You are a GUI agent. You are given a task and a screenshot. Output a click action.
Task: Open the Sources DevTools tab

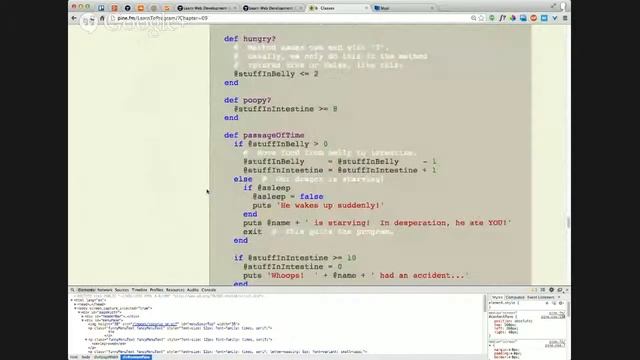click(122, 290)
